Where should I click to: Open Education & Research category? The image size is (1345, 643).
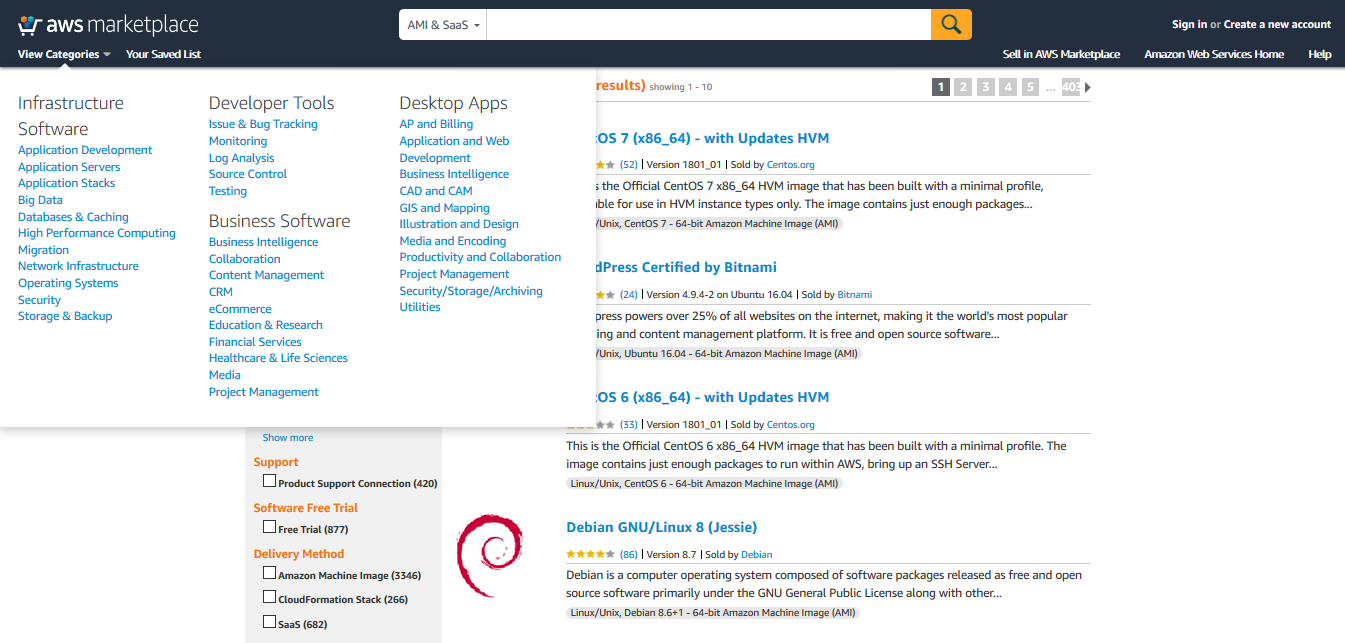tap(265, 325)
